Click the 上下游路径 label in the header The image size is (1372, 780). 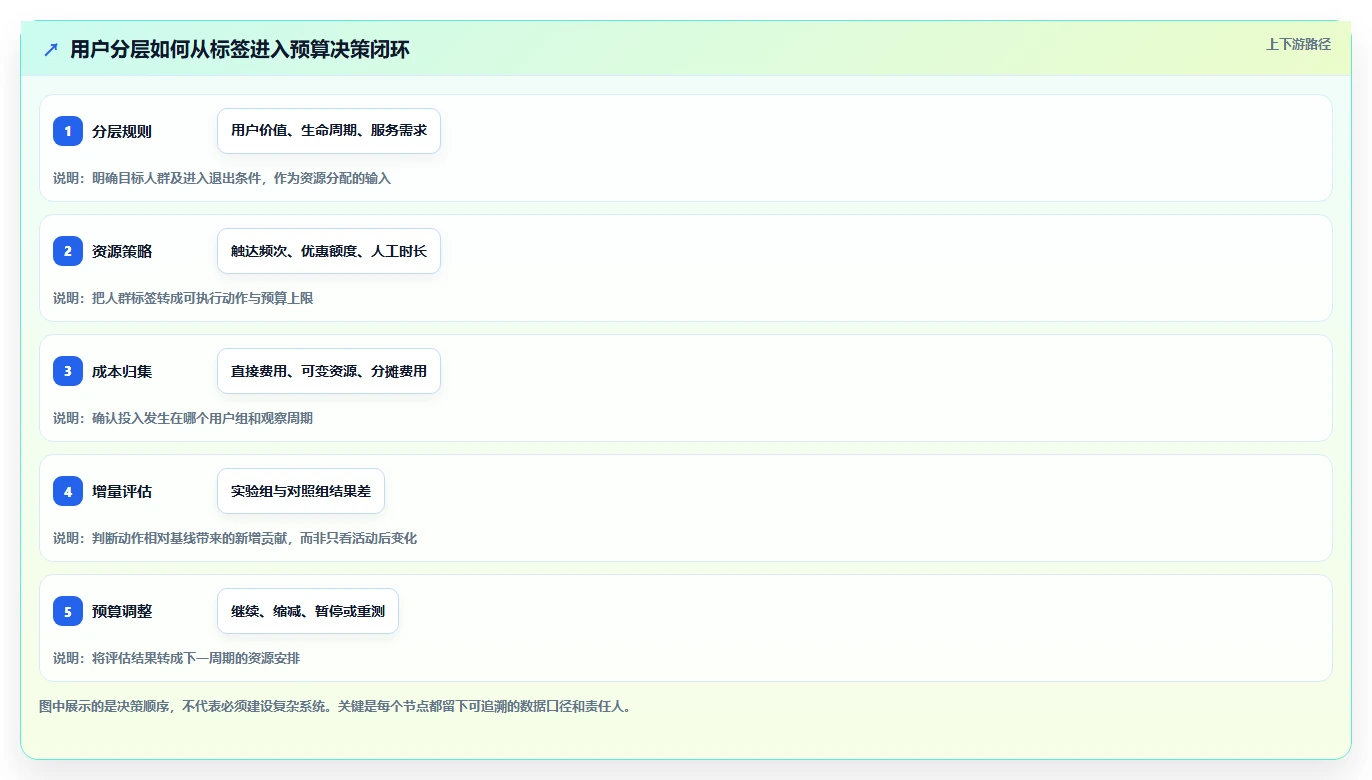[x=1298, y=44]
